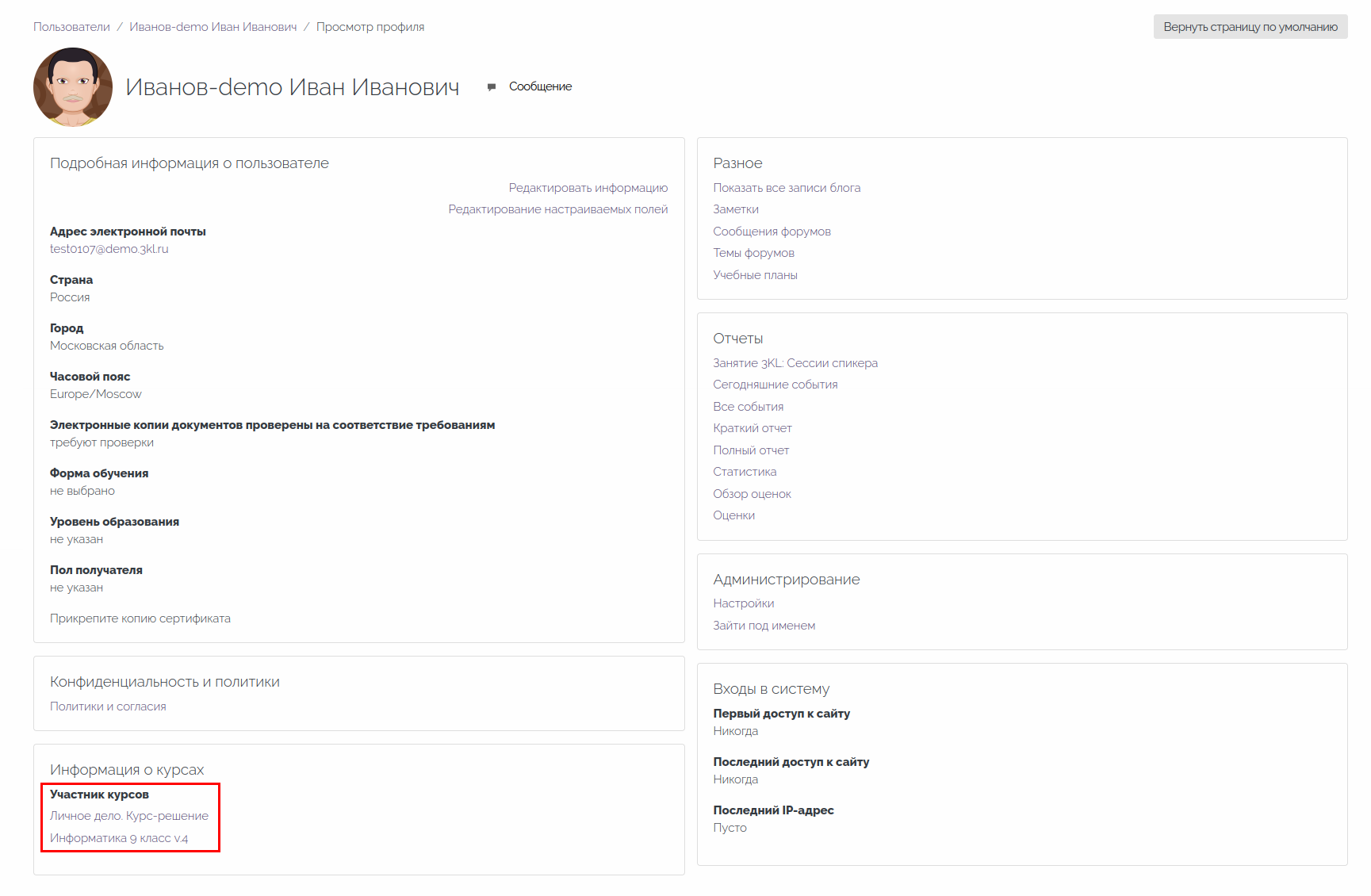
Task: Click Редактирование настраиваемых полей link
Action: [557, 209]
